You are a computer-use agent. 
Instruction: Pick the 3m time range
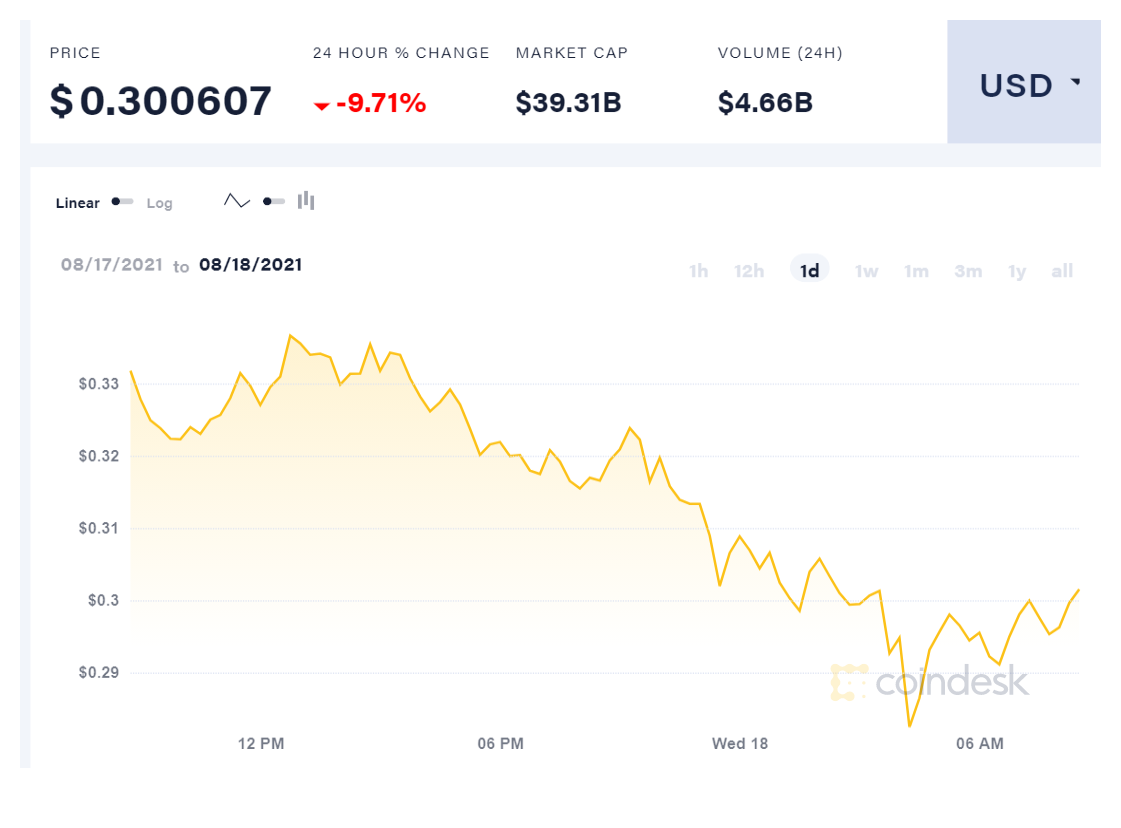coord(967,271)
